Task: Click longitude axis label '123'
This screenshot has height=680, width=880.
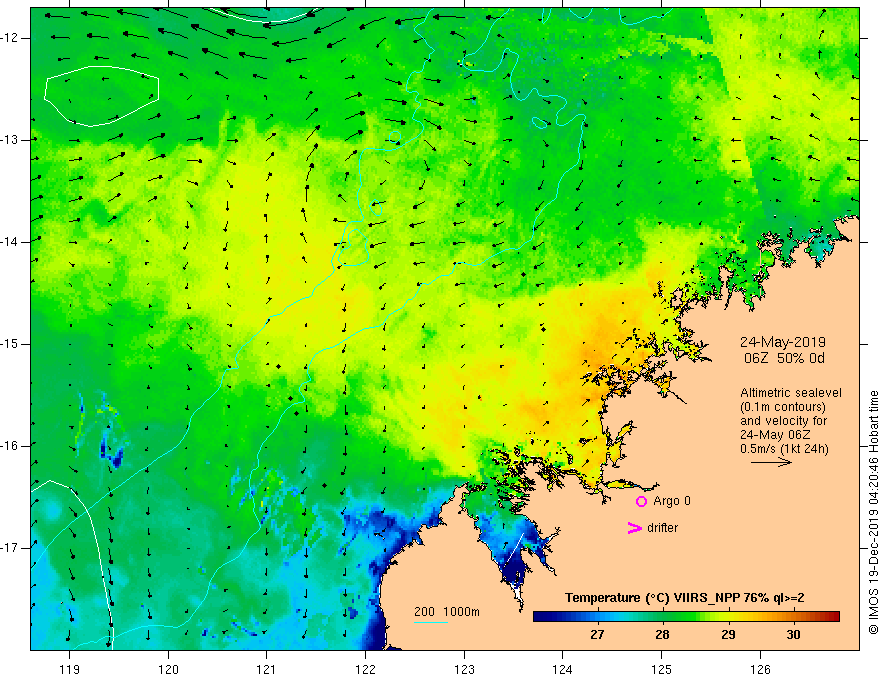Action: (464, 669)
